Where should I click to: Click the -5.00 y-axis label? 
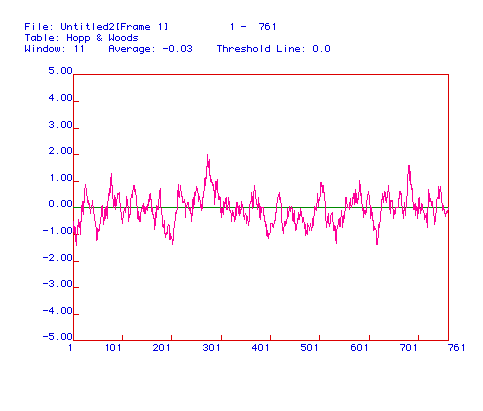(x=58, y=337)
